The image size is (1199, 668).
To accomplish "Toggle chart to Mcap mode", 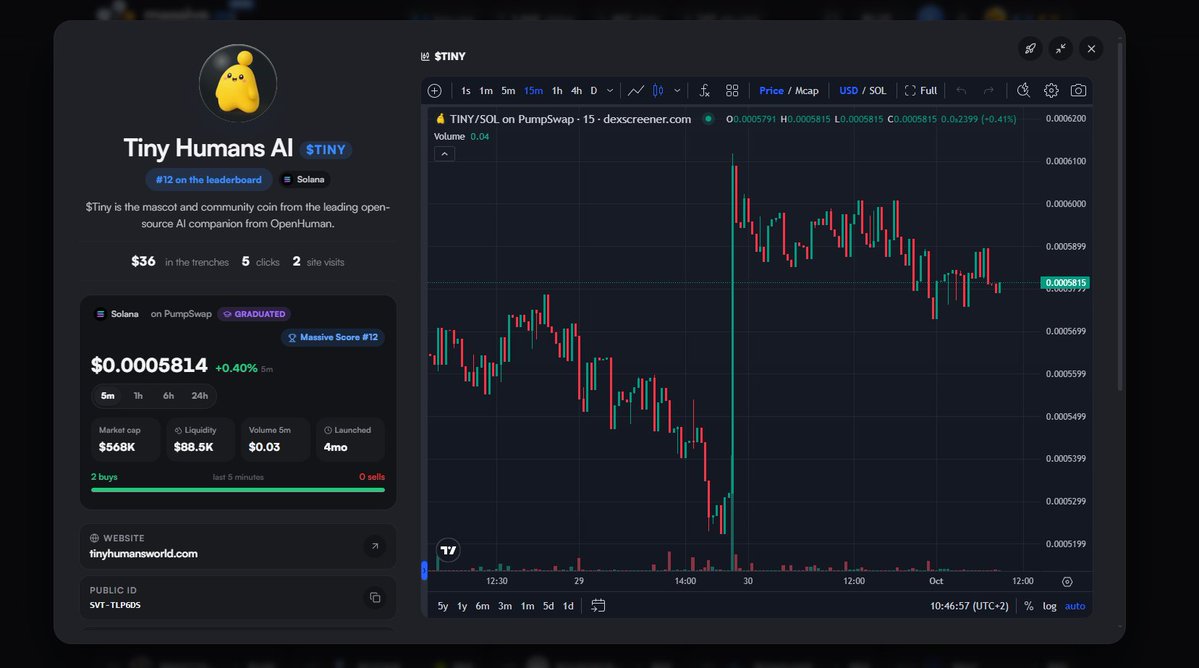I will tap(807, 91).
